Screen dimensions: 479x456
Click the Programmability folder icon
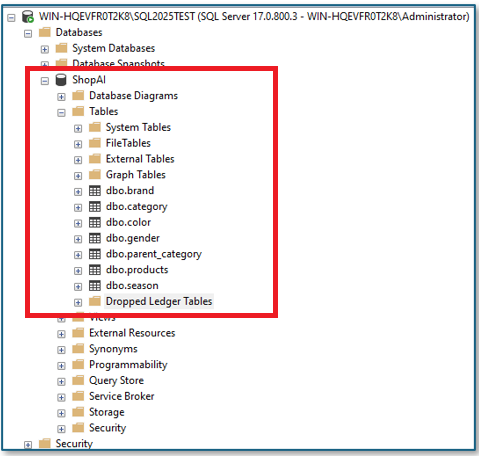(78, 365)
